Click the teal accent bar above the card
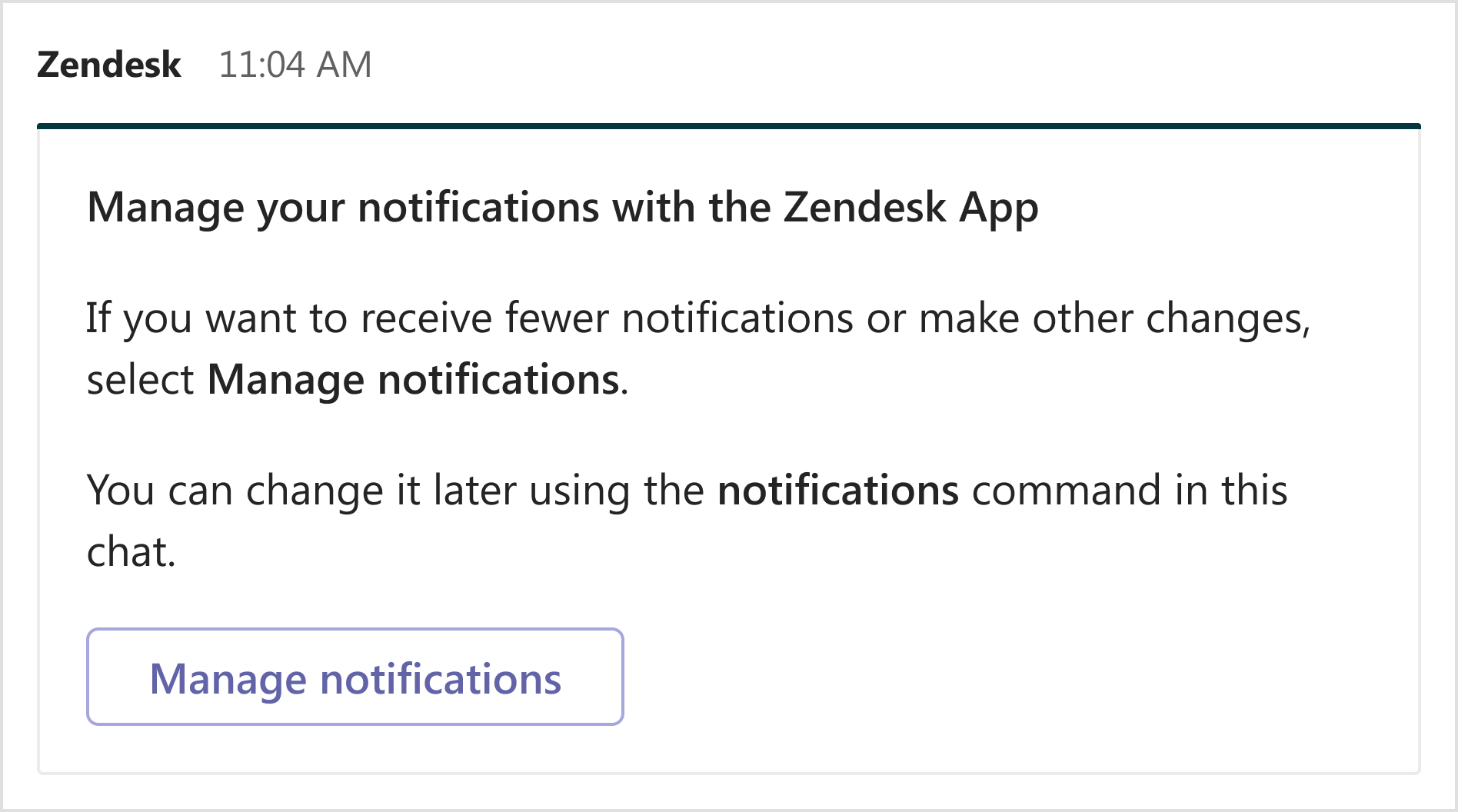Viewport: 1458px width, 812px height. (x=729, y=123)
